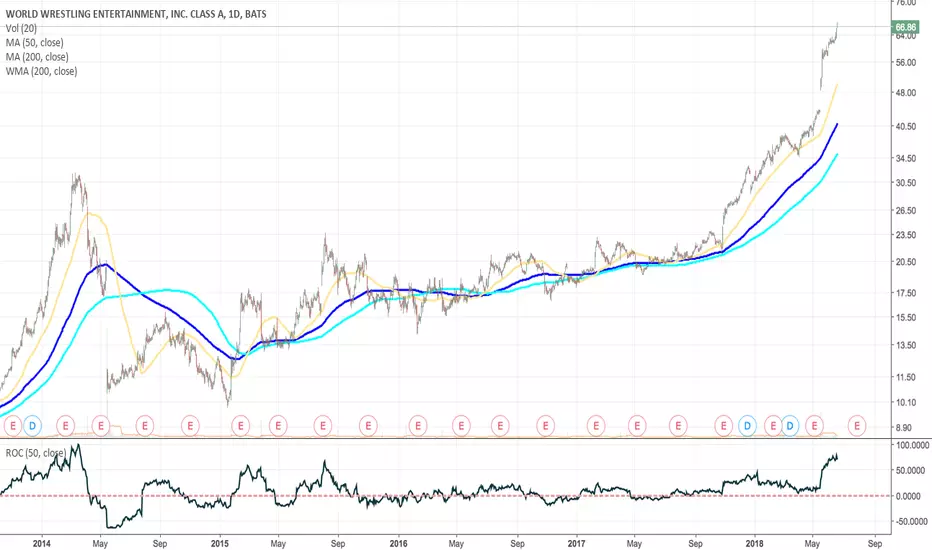Open the leftmost earnings E marker
The height and width of the screenshot is (550, 932).
(x=12, y=426)
